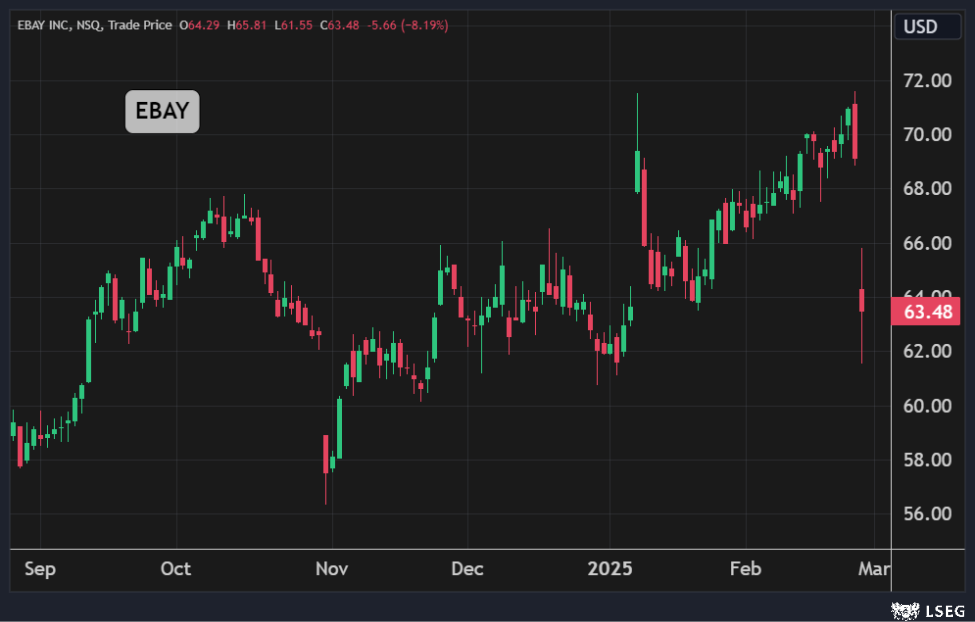Select the Dec label on time axis
This screenshot has height=622, width=975.
pos(467,569)
